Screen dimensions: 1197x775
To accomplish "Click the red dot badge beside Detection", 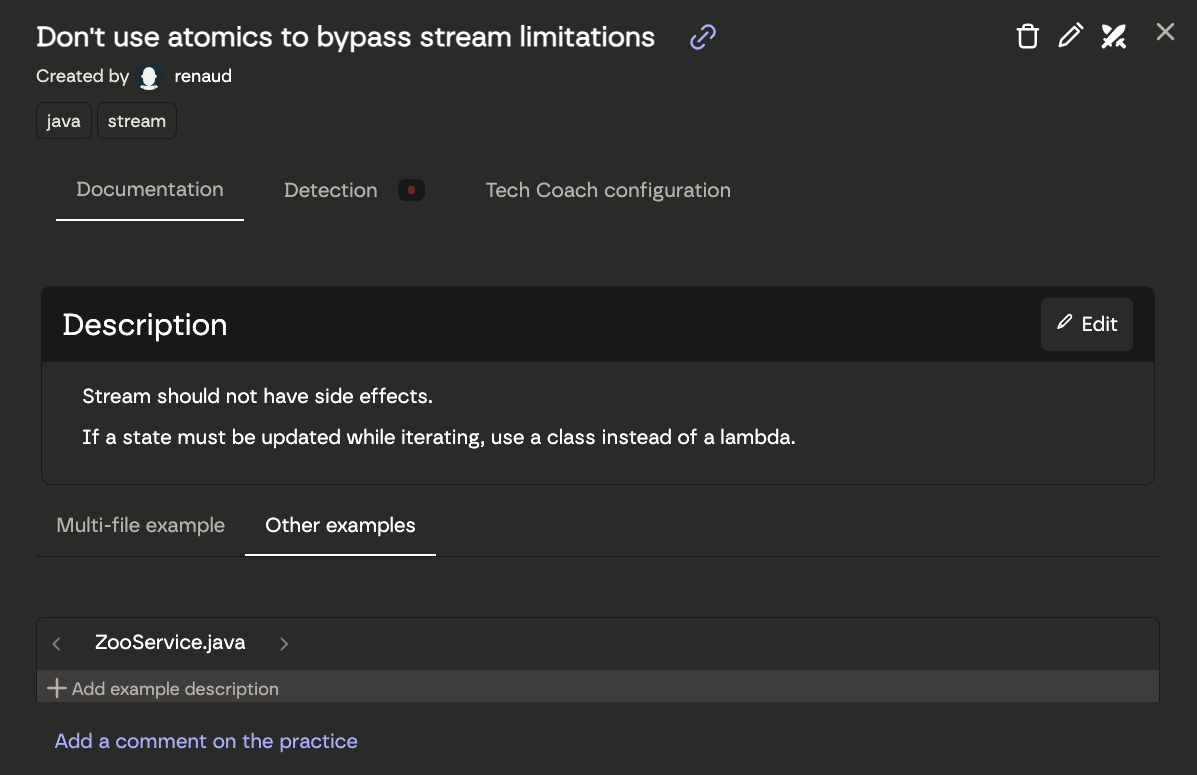I will (411, 190).
